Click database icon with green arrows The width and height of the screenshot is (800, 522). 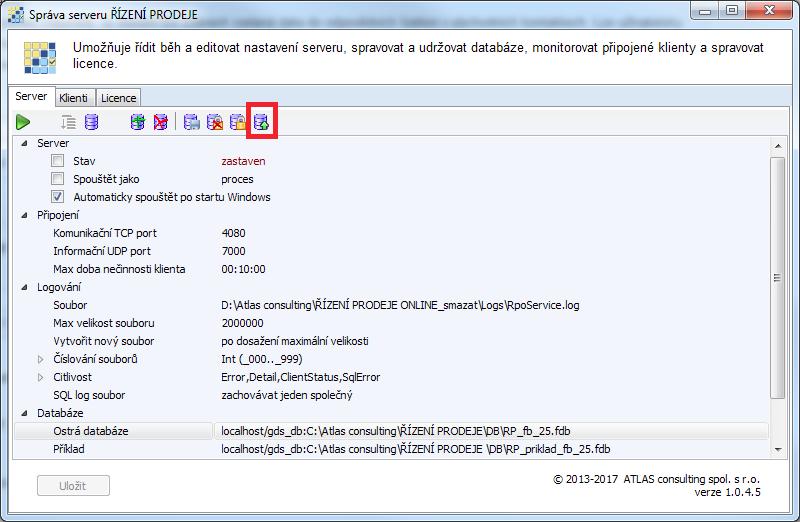point(138,122)
